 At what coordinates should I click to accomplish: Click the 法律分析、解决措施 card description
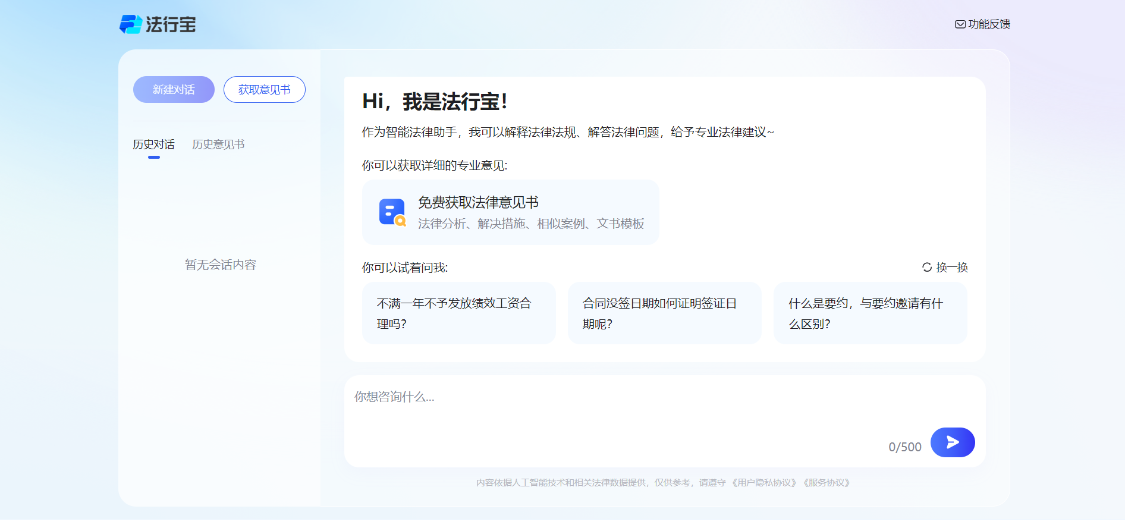(x=531, y=224)
